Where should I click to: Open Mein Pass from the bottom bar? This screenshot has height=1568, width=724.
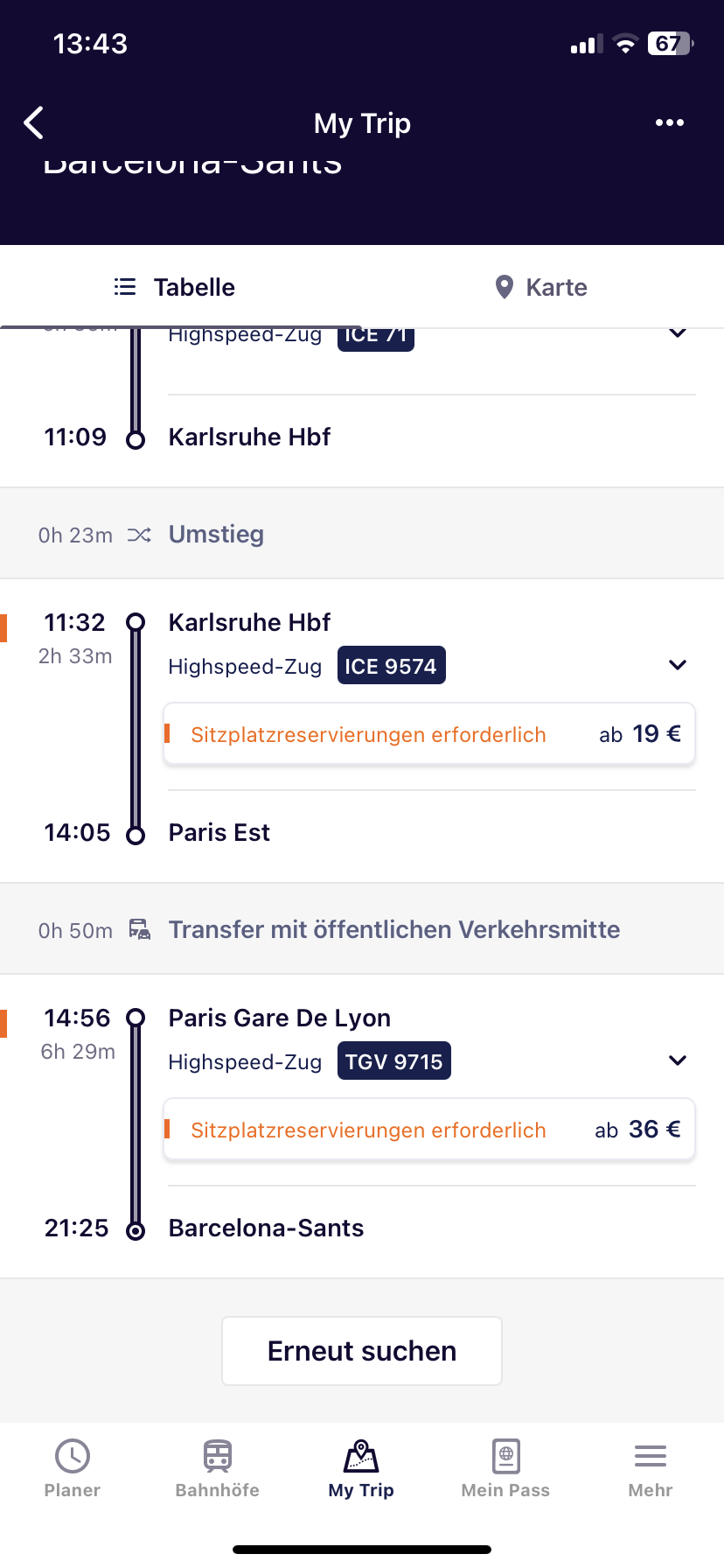pos(505,1456)
